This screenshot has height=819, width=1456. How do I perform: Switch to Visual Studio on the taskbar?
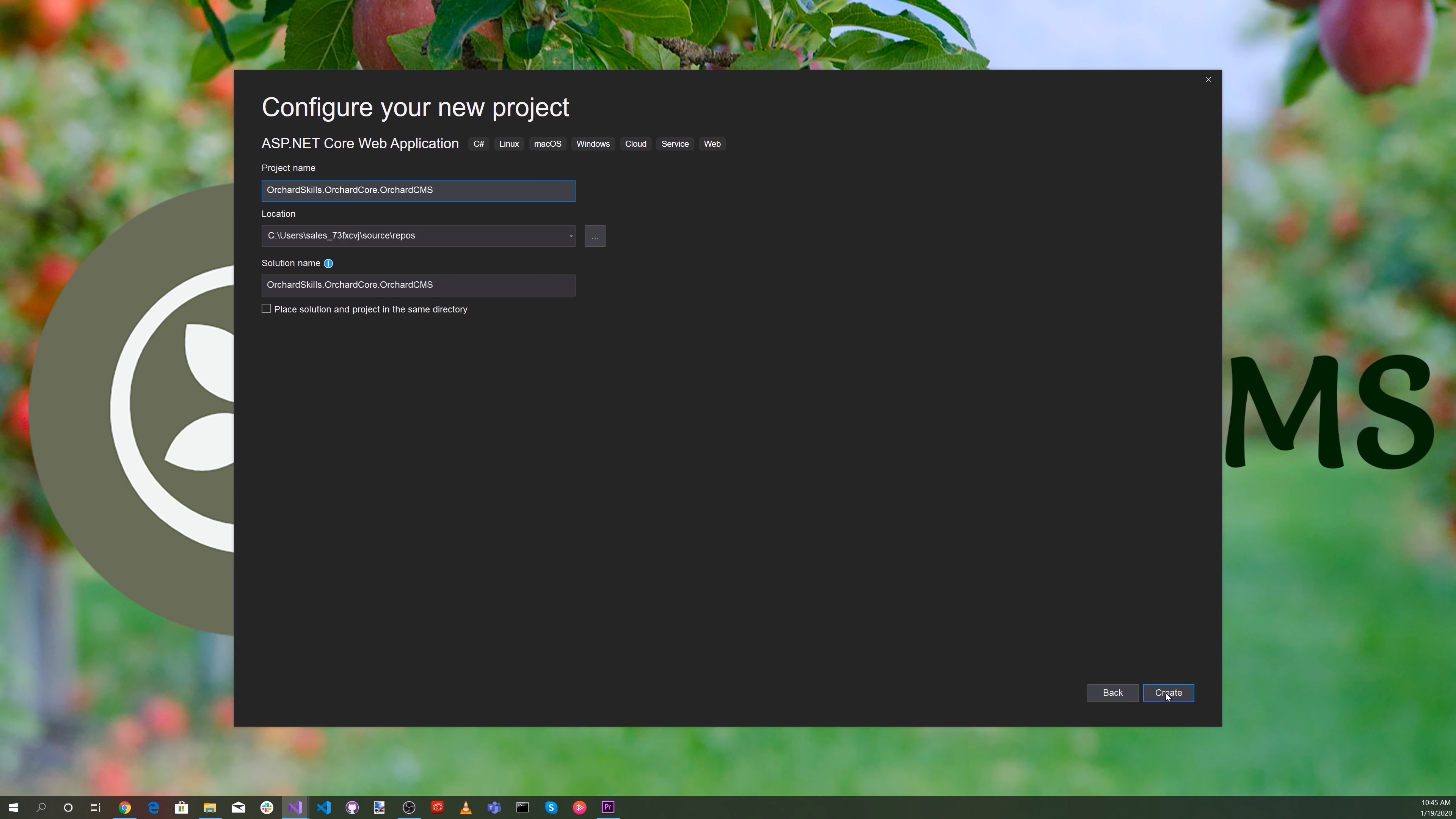(295, 807)
